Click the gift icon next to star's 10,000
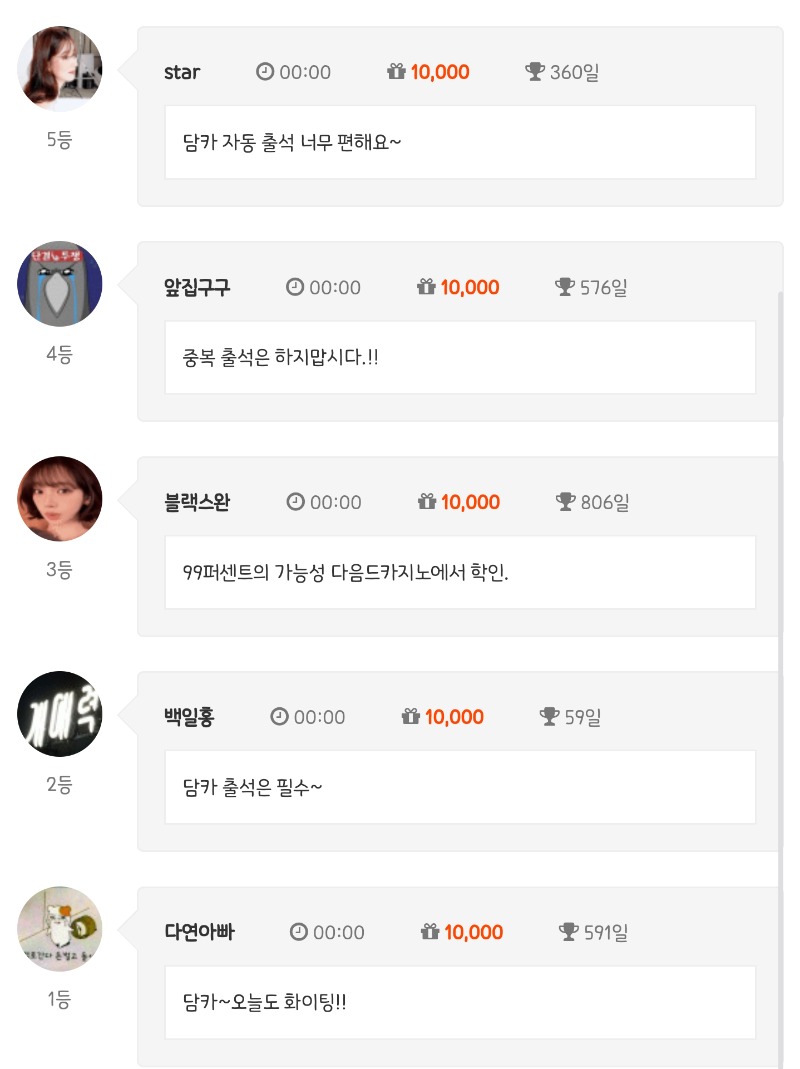Image resolution: width=800 pixels, height=1069 pixels. click(396, 72)
